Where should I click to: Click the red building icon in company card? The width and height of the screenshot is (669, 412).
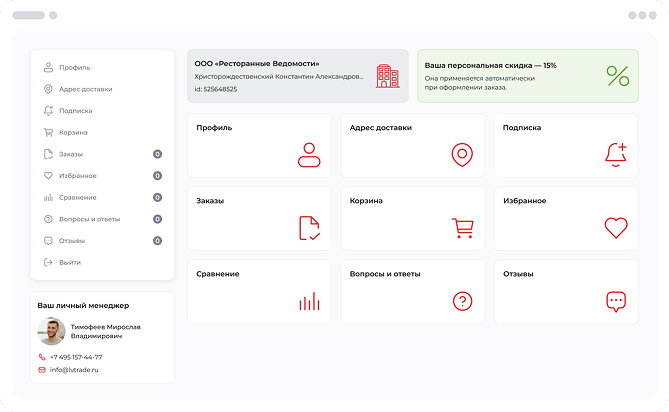387,76
